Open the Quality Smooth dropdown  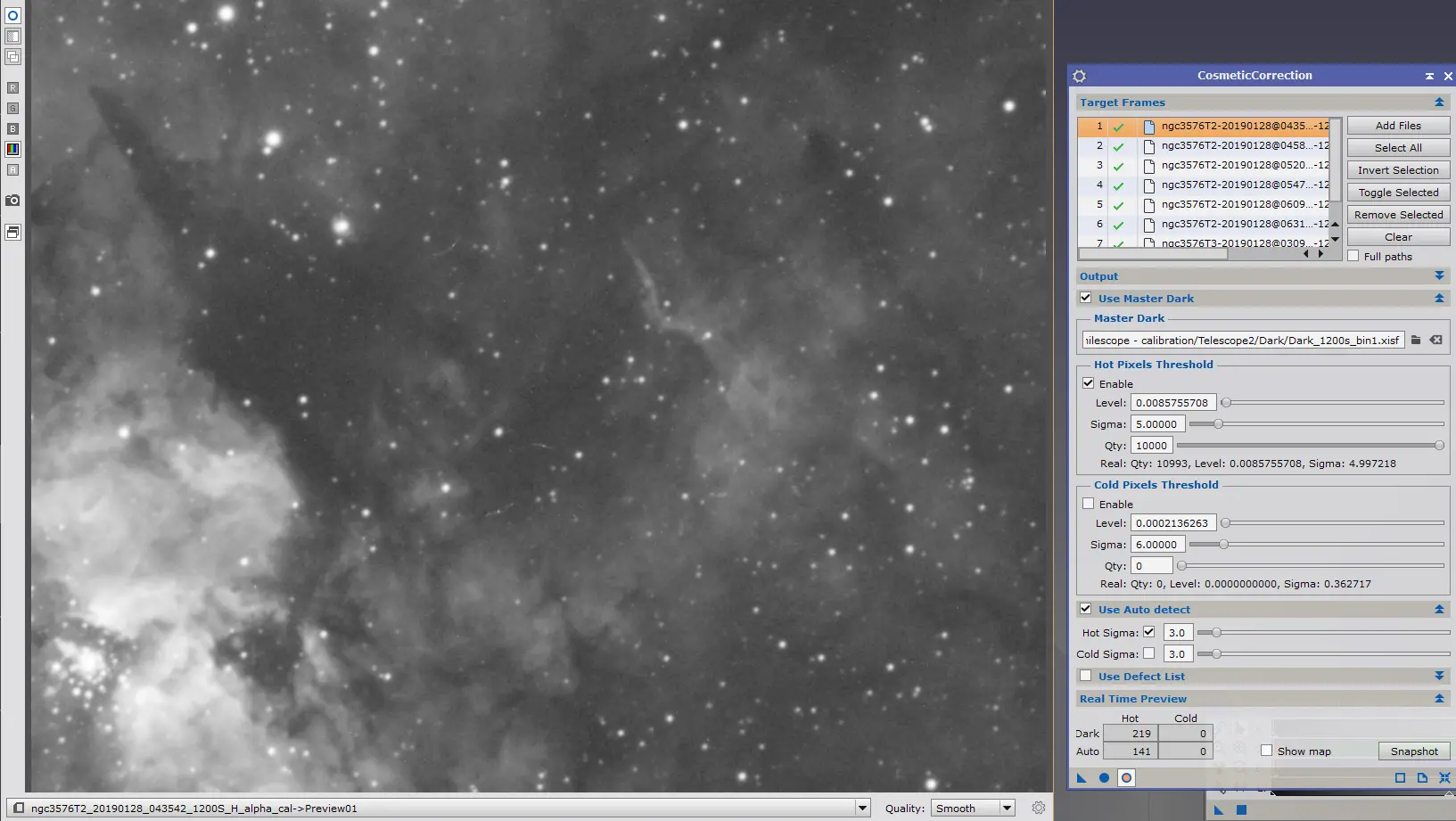(x=973, y=809)
